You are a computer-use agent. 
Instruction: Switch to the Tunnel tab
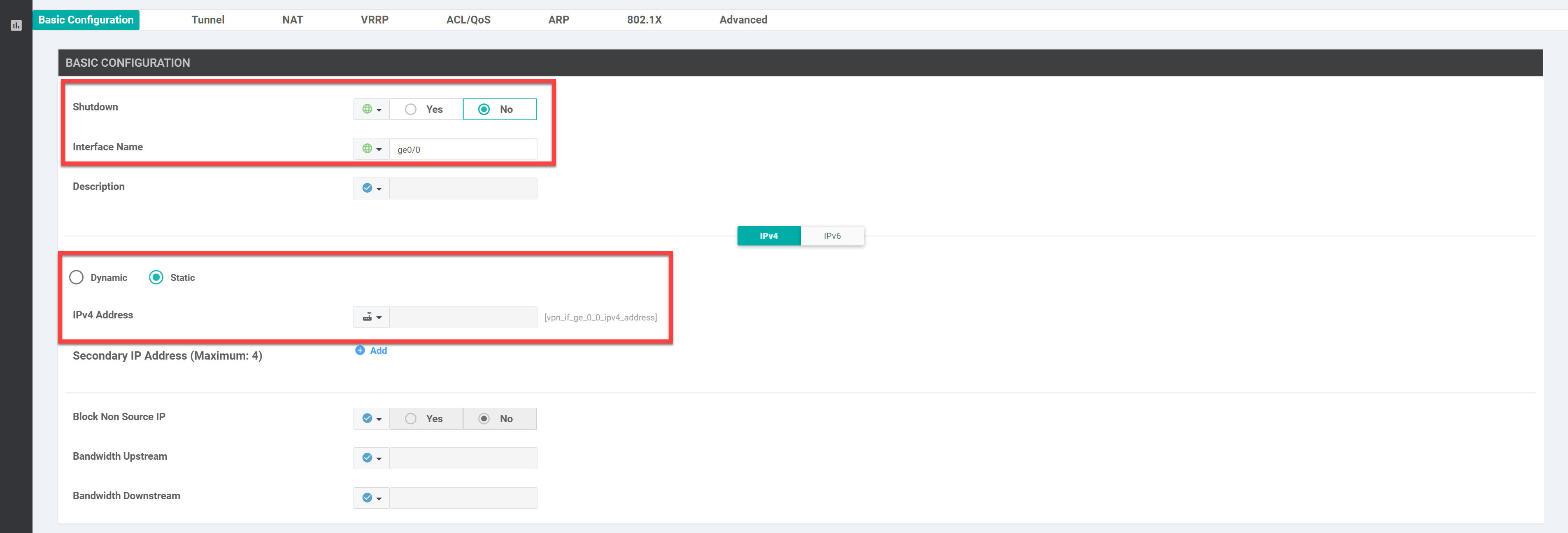click(207, 19)
